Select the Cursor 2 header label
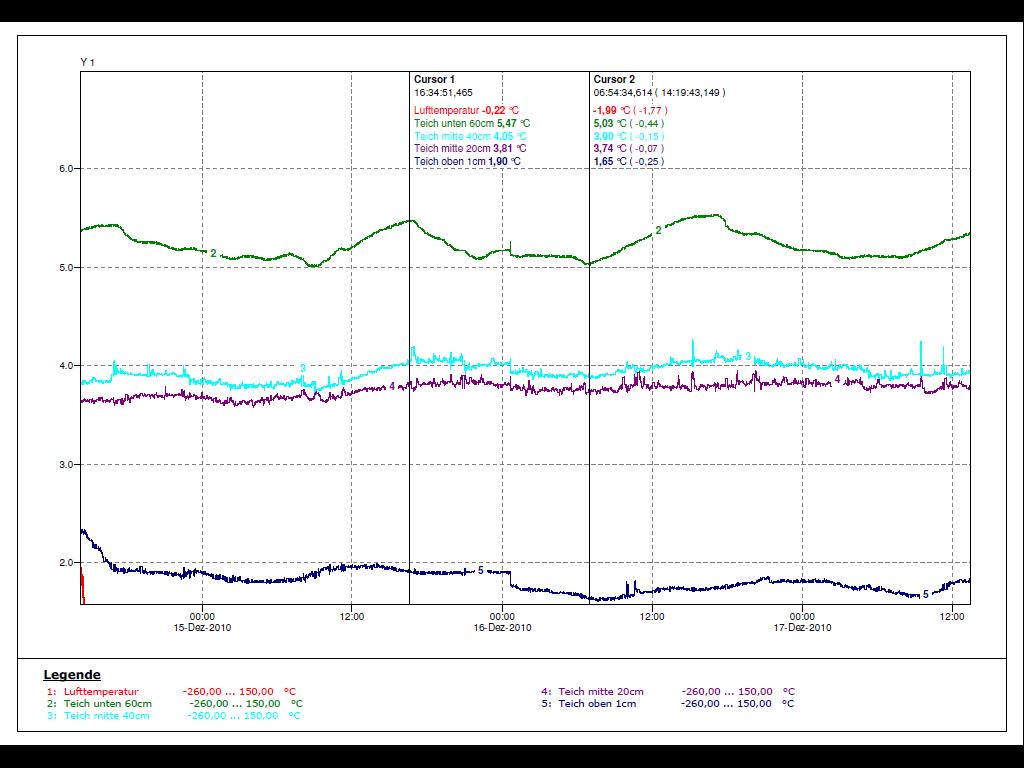Screen dimensions: 1024x768 tap(614, 79)
